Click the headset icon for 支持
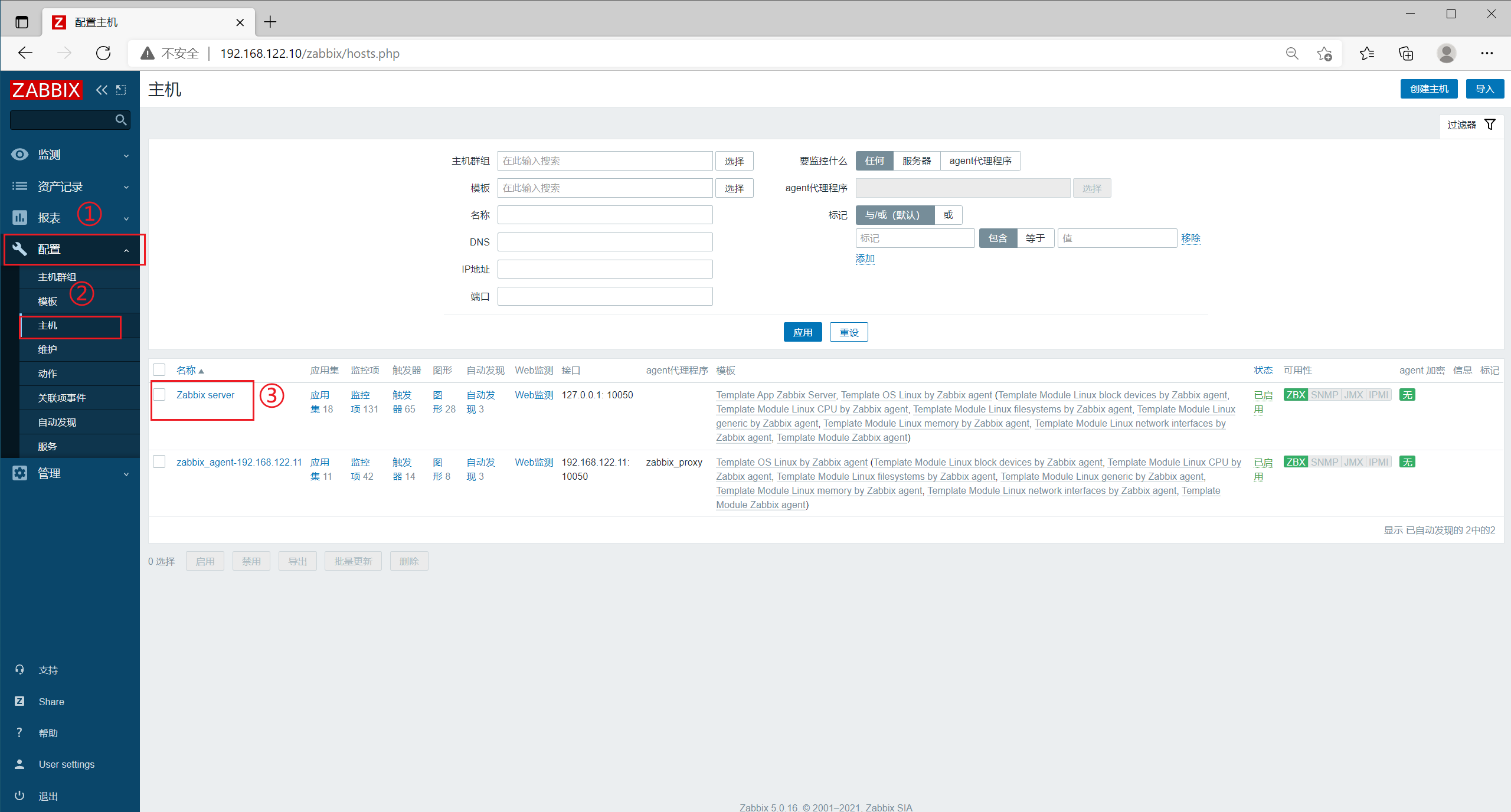 19,670
